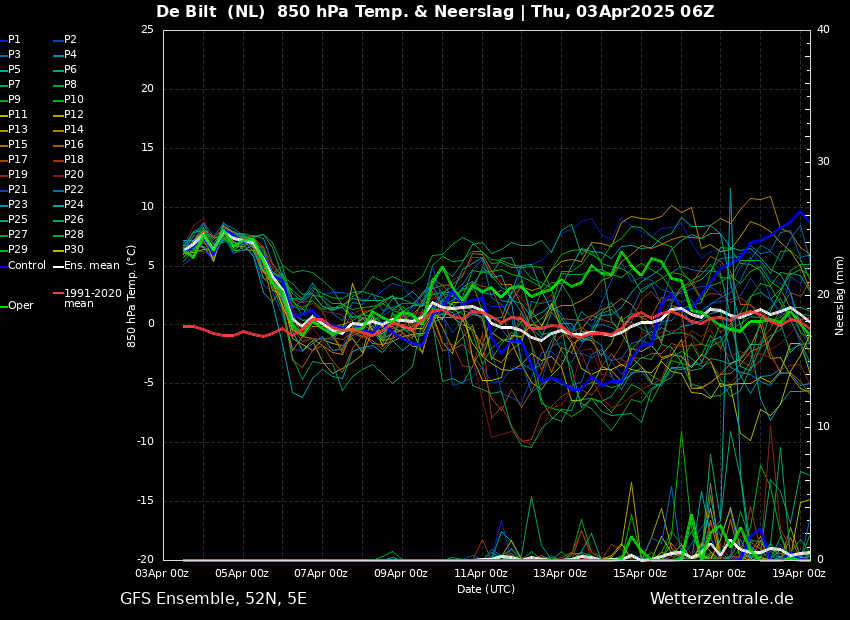This screenshot has width=850, height=620.
Task: Click the Oper legend entry
Action: pos(20,306)
